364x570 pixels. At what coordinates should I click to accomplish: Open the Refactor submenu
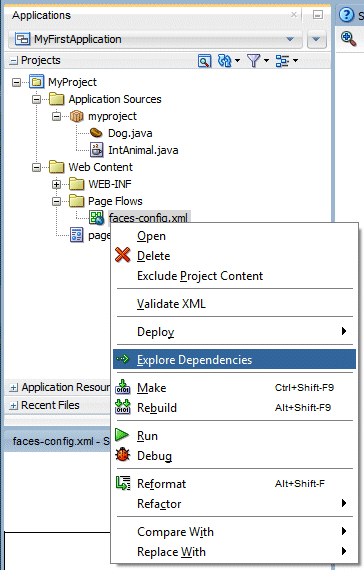click(234, 504)
